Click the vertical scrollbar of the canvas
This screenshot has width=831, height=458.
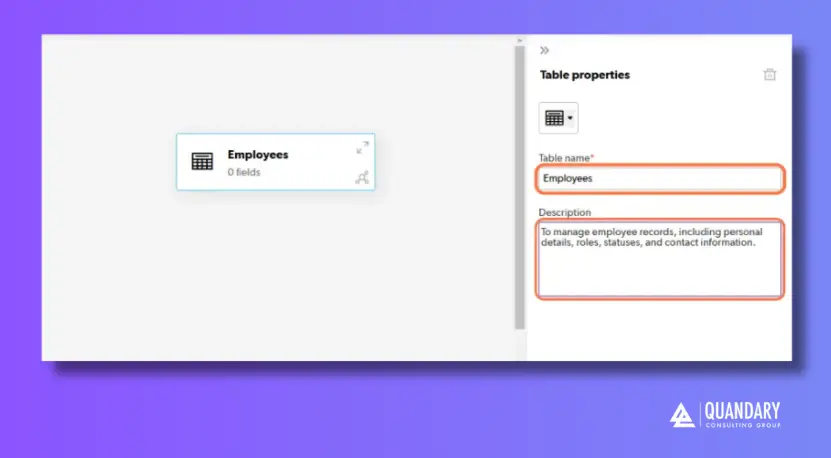519,187
